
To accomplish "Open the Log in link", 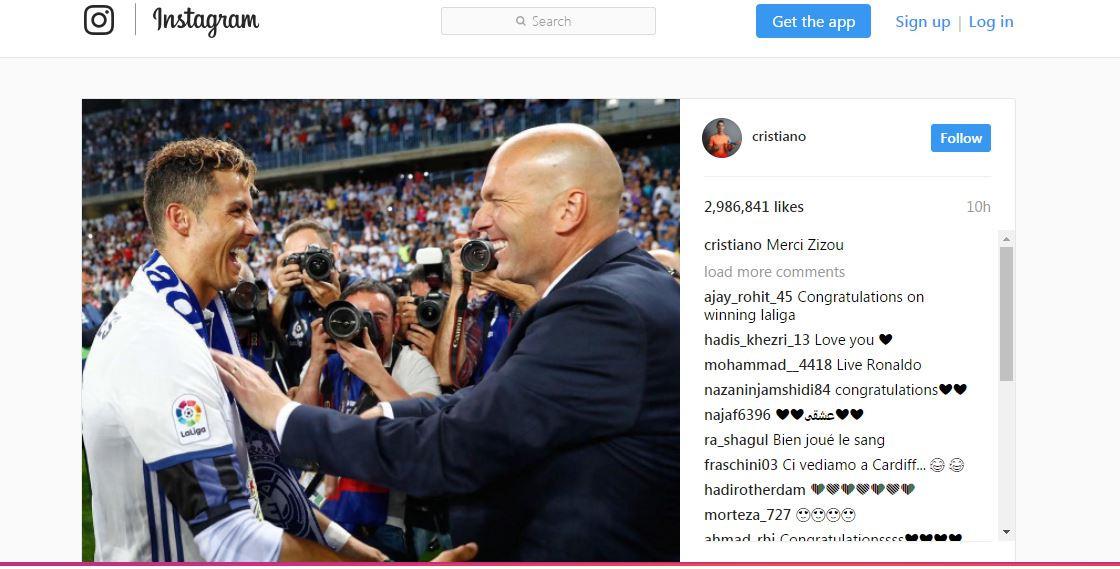I will (x=991, y=22).
